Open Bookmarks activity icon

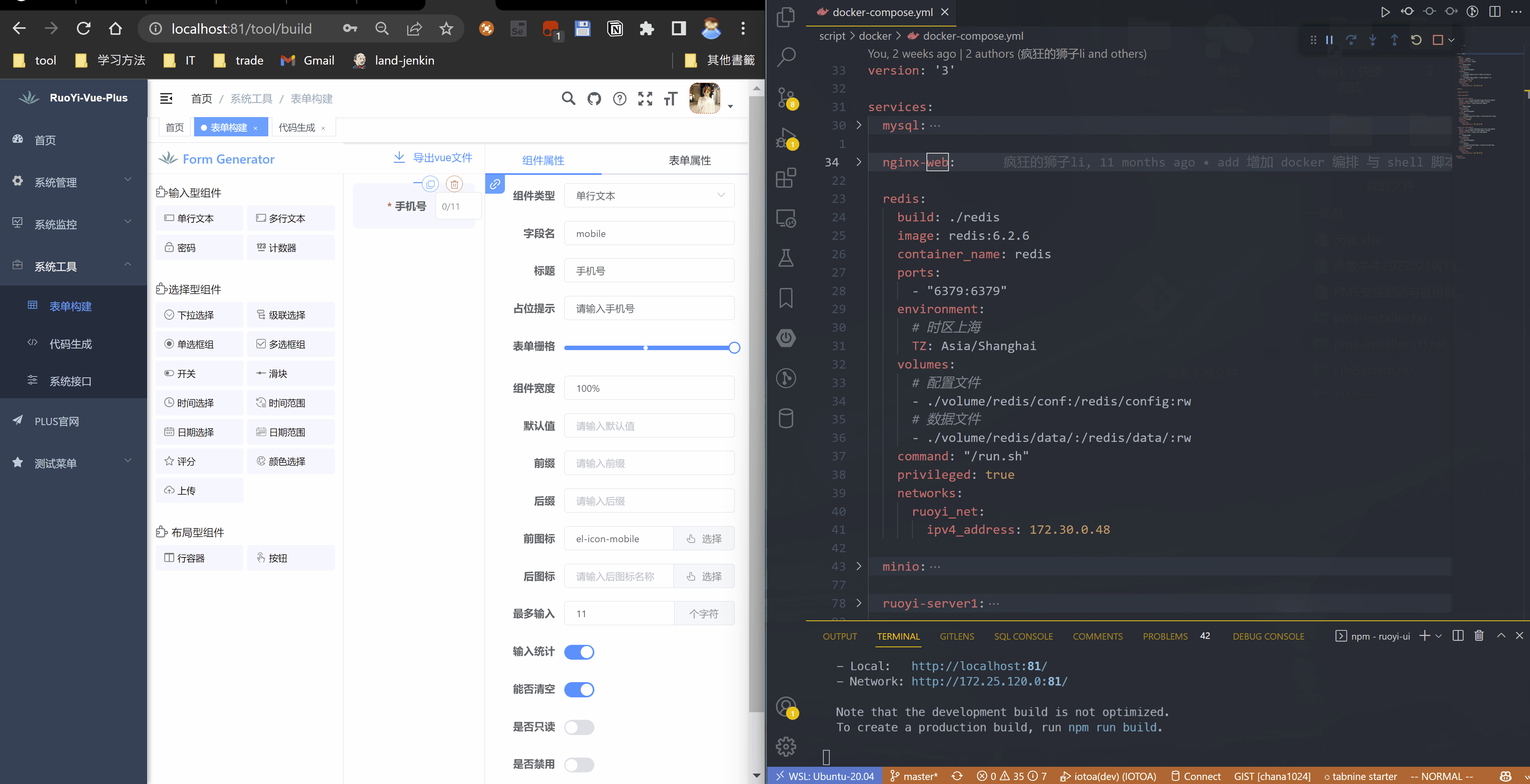point(786,298)
